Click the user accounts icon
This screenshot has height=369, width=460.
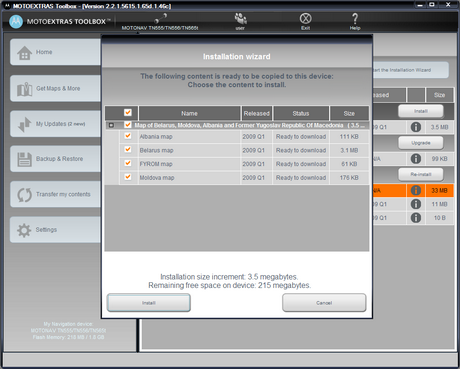pos(240,18)
